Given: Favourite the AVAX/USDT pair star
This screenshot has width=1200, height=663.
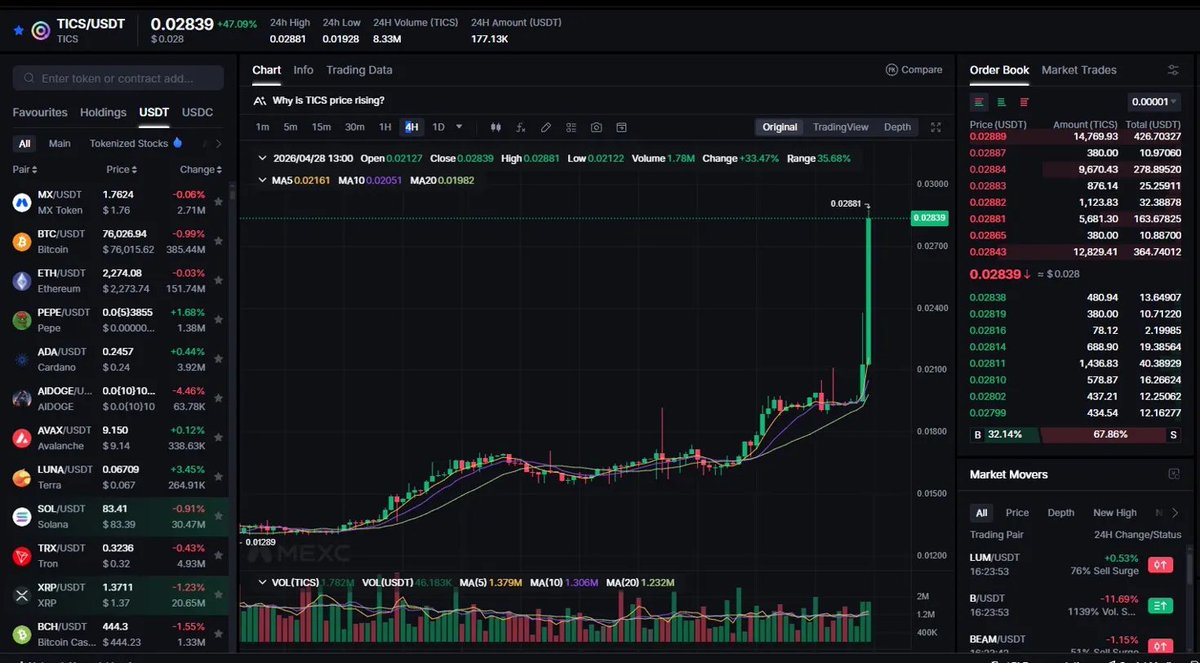Looking at the screenshot, I should [x=218, y=438].
